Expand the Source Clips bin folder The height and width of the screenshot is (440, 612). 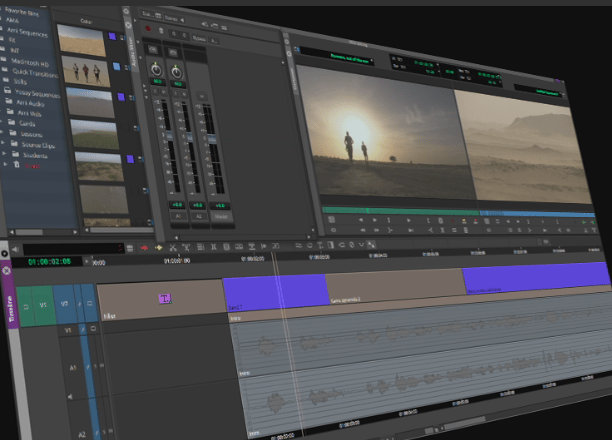coord(2,143)
